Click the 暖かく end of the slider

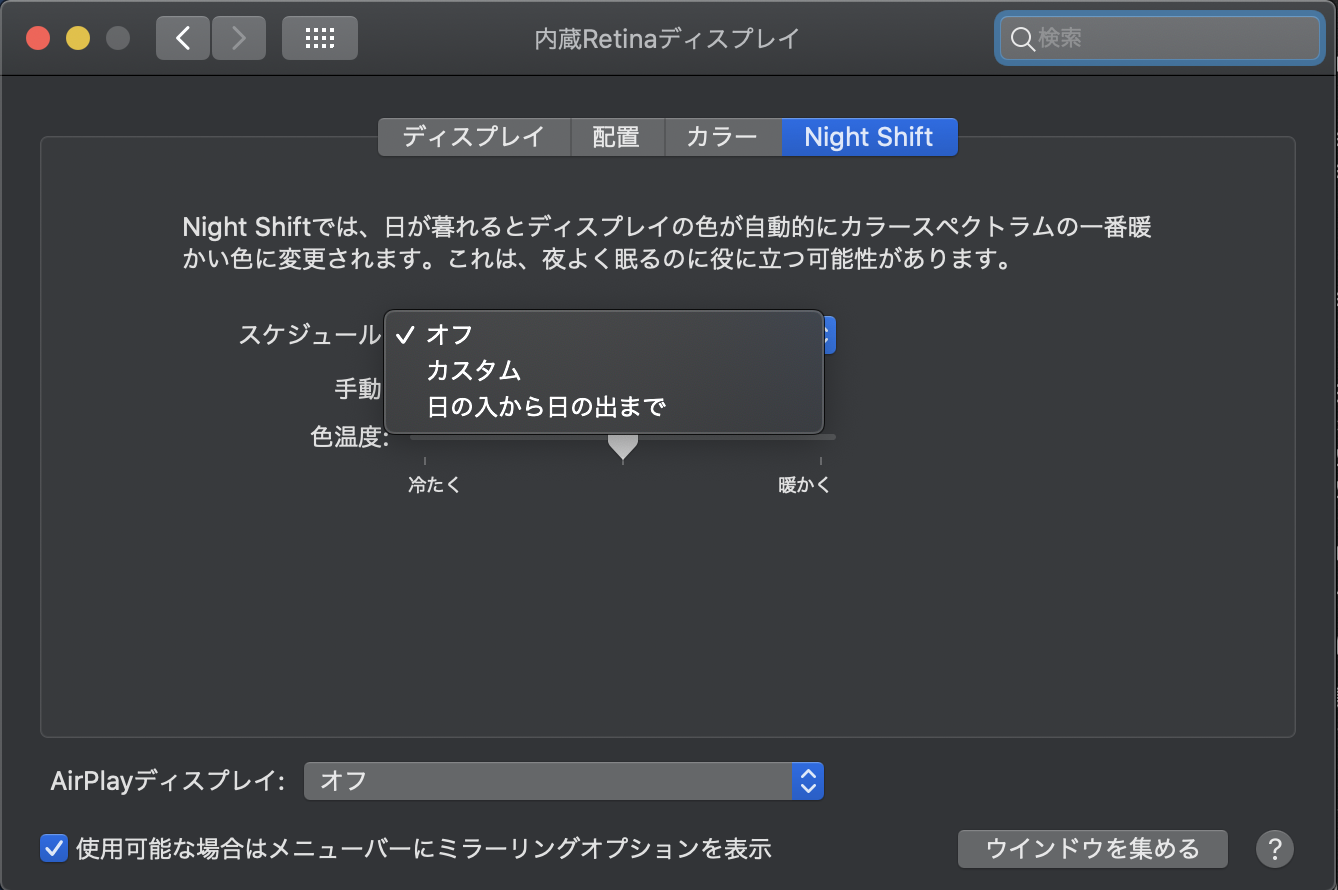[805, 485]
